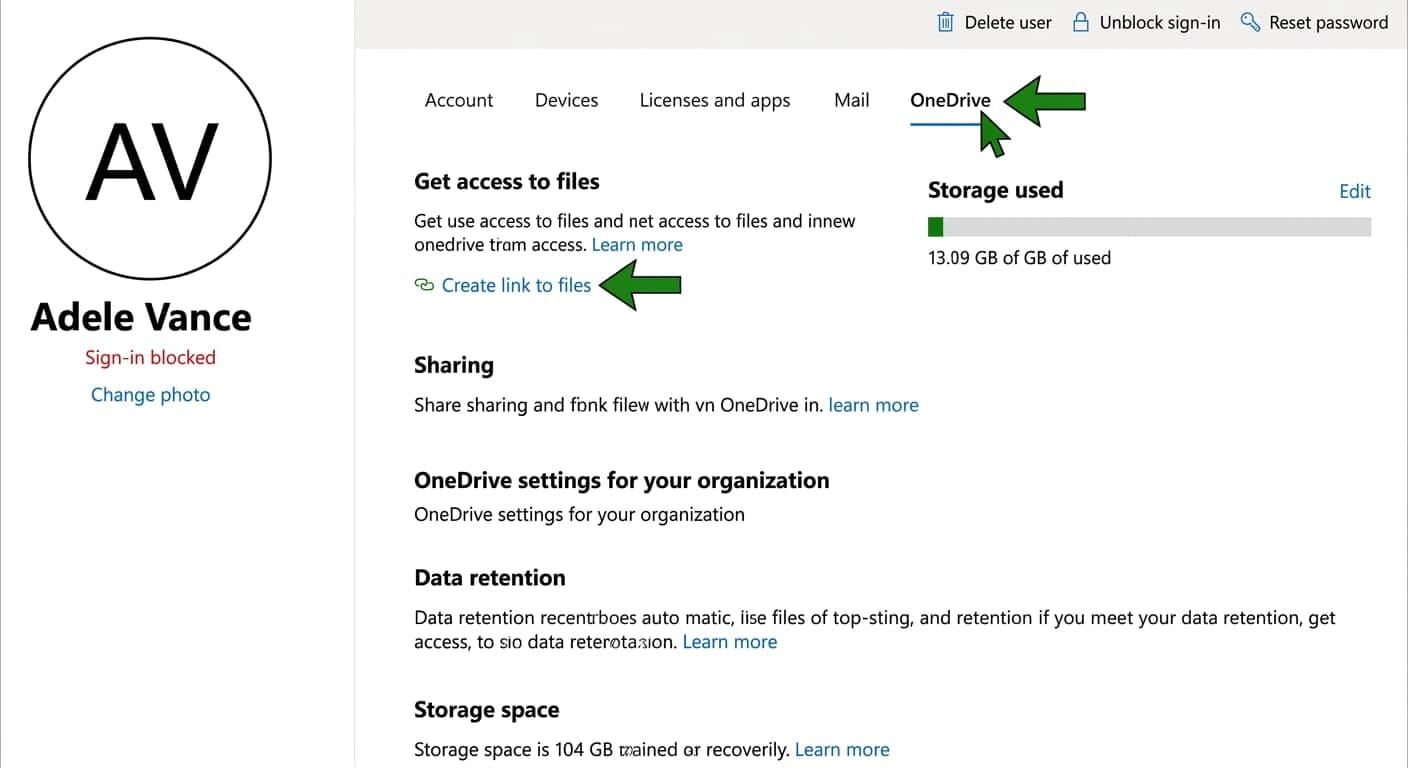Viewport: 1408px width, 768px height.
Task: Click the red Sign-in blocked status
Action: pyautogui.click(x=150, y=357)
